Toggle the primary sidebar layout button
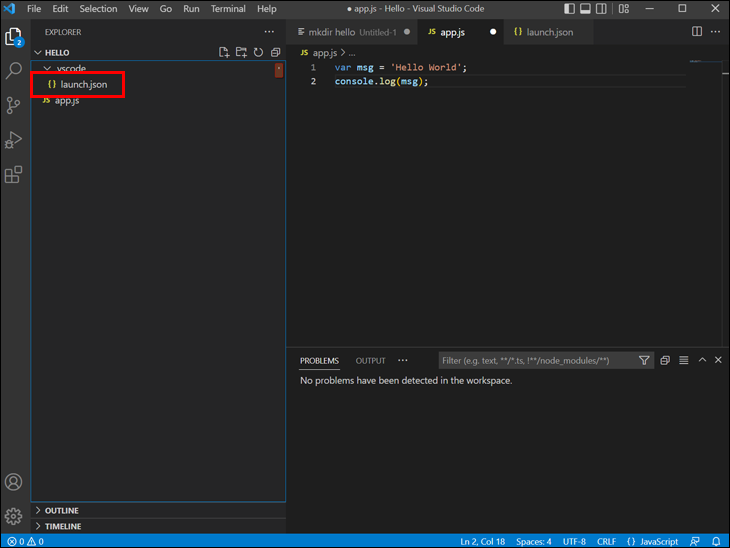This screenshot has height=548, width=730. pyautogui.click(x=569, y=9)
